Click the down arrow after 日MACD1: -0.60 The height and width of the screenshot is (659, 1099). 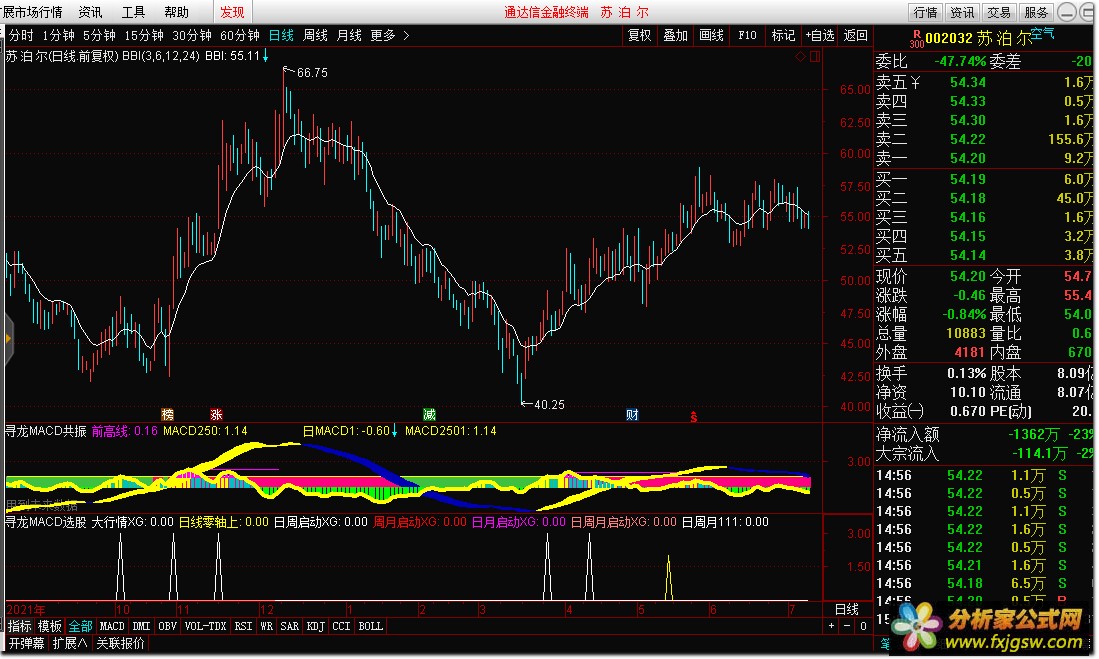pyautogui.click(x=395, y=430)
